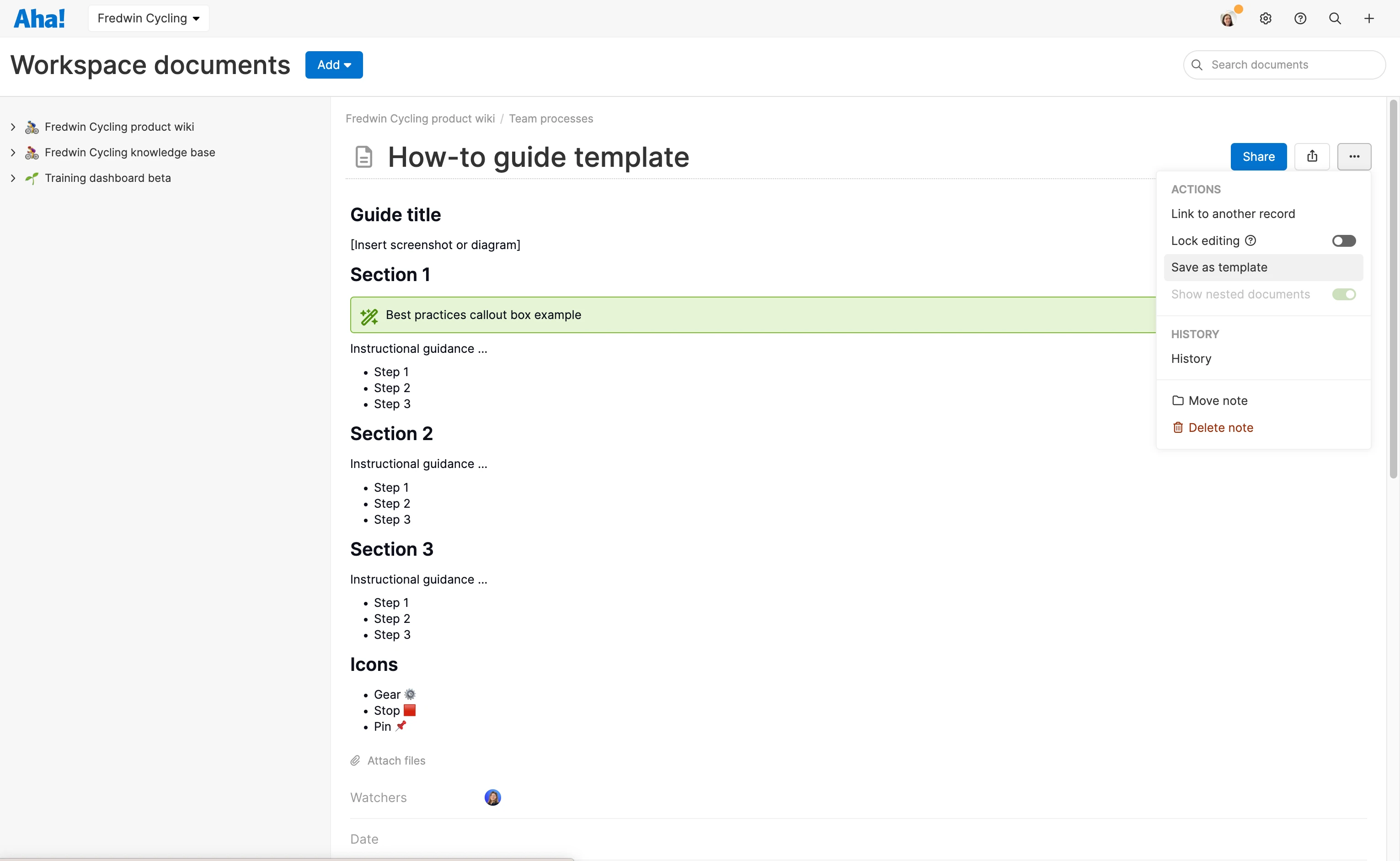Click the plus icon to create something new
Screen dimensions: 1400x861
tap(1369, 18)
